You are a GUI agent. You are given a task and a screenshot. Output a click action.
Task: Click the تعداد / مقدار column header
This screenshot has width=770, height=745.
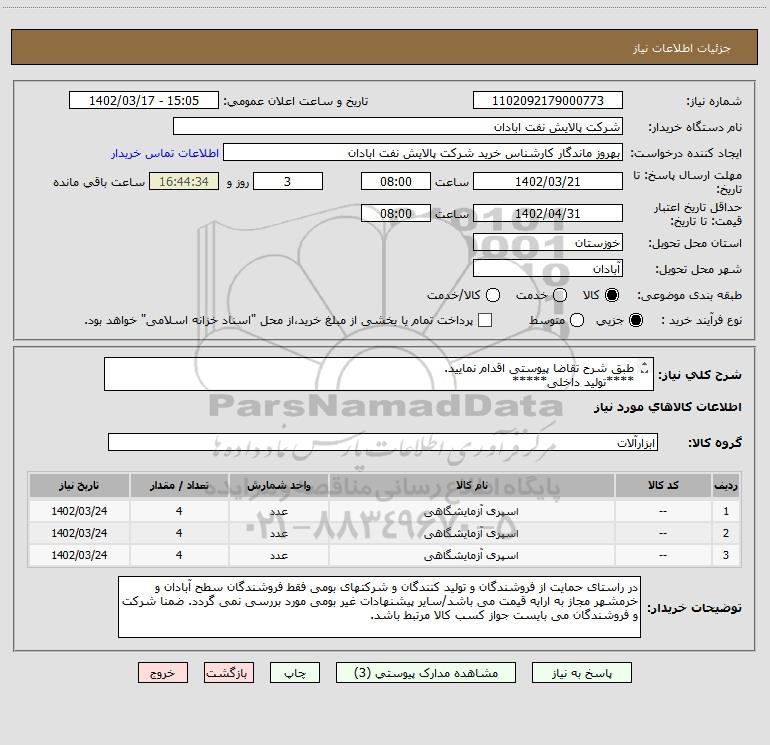coord(179,486)
